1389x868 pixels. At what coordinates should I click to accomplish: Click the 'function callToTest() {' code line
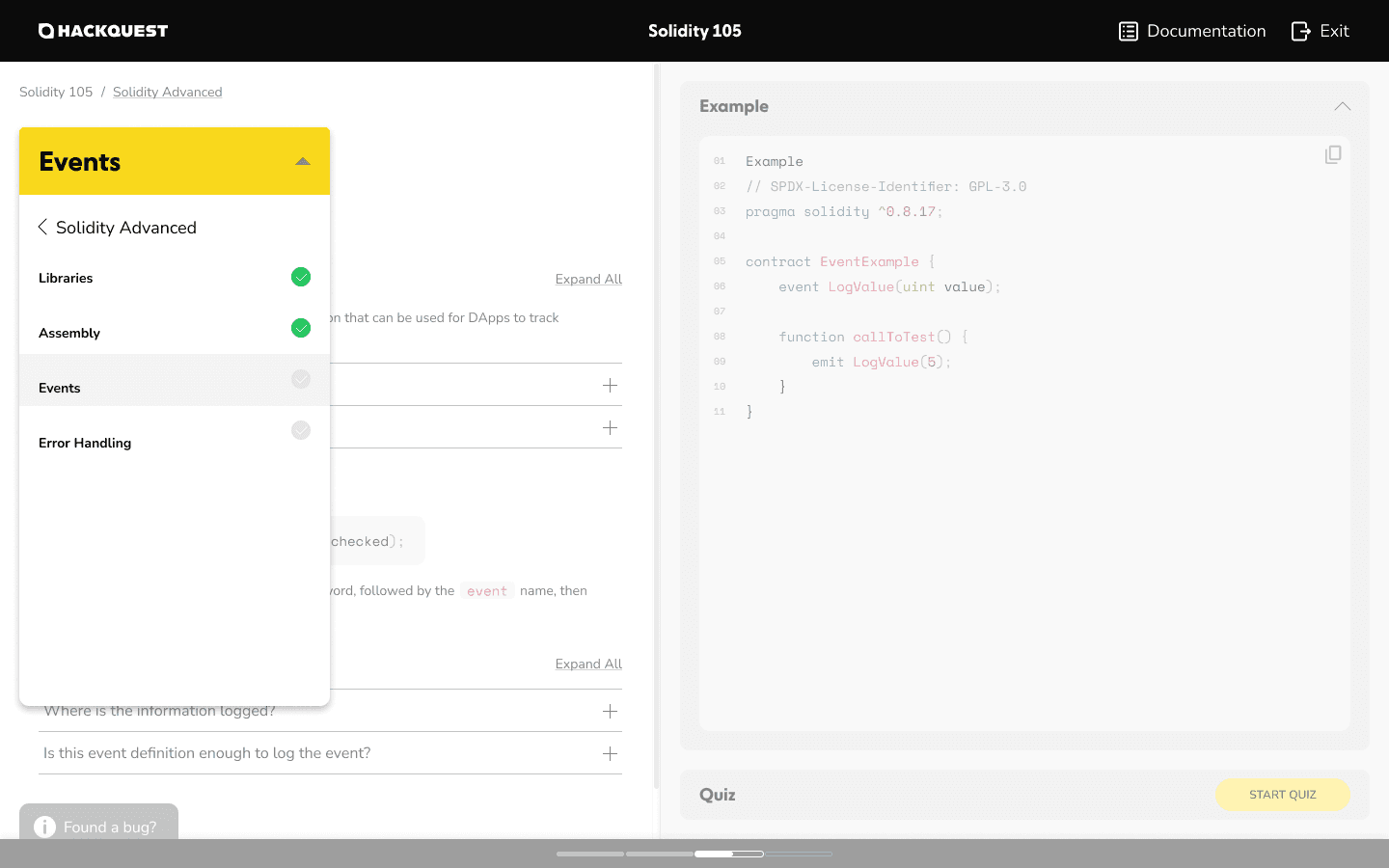(x=873, y=337)
